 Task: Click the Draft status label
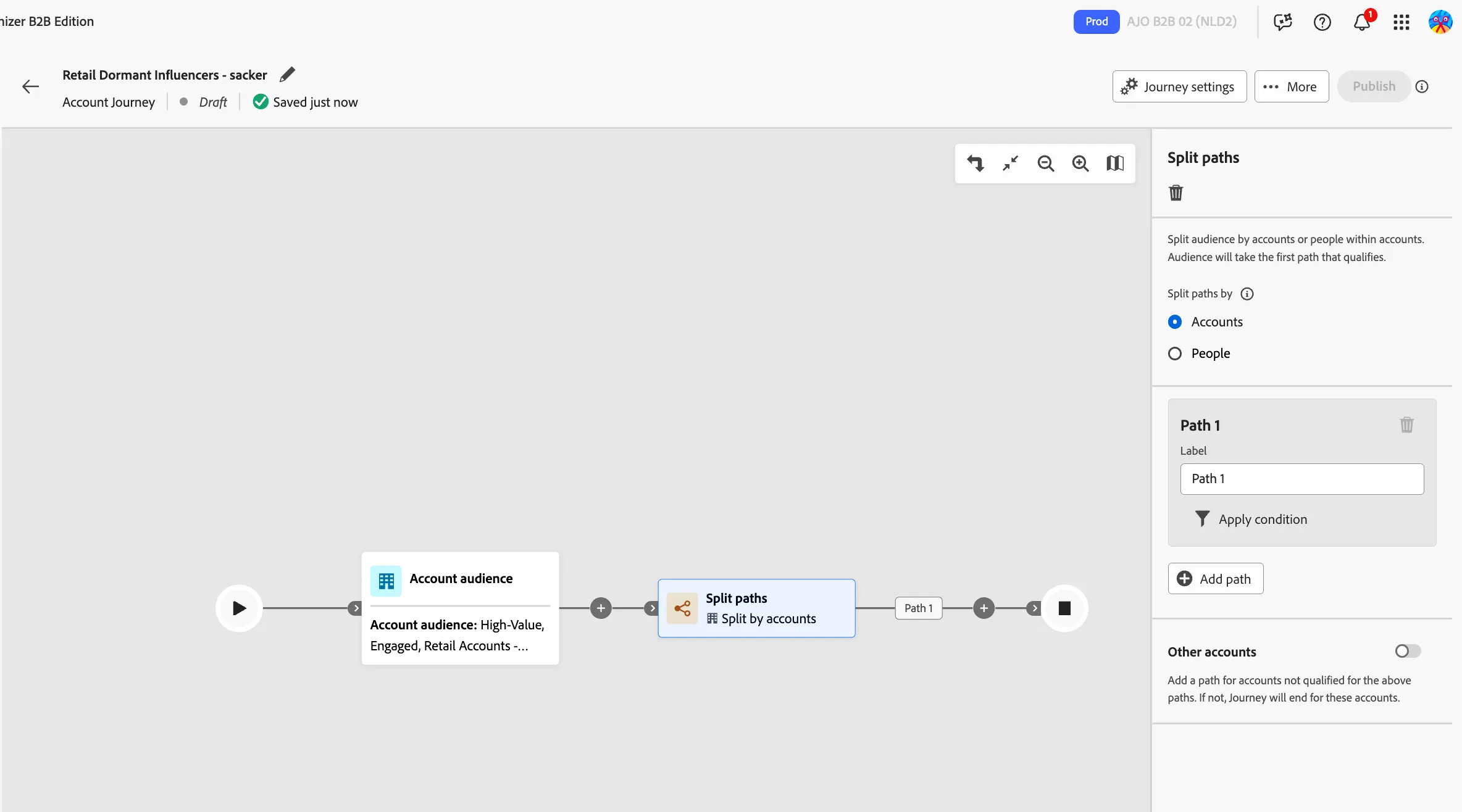coord(213,102)
